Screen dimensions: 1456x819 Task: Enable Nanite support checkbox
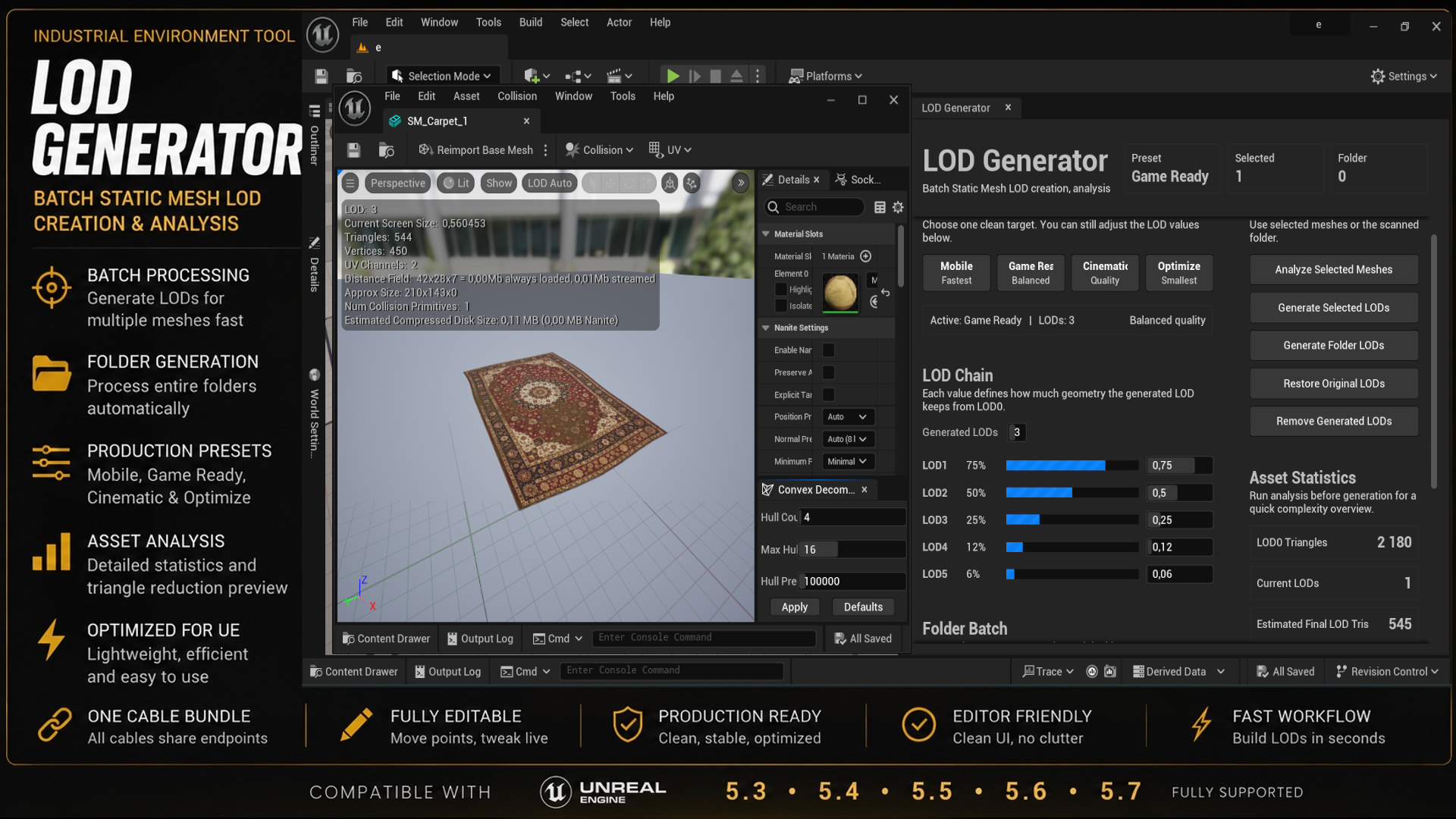pyautogui.click(x=828, y=350)
